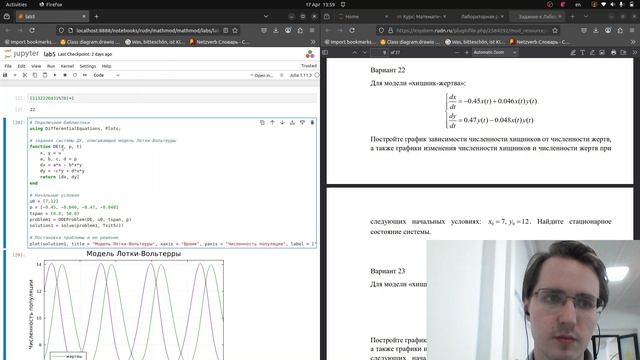640x360 pixels.
Task: Bookmark the localhost page with star icon
Action: (235, 30)
